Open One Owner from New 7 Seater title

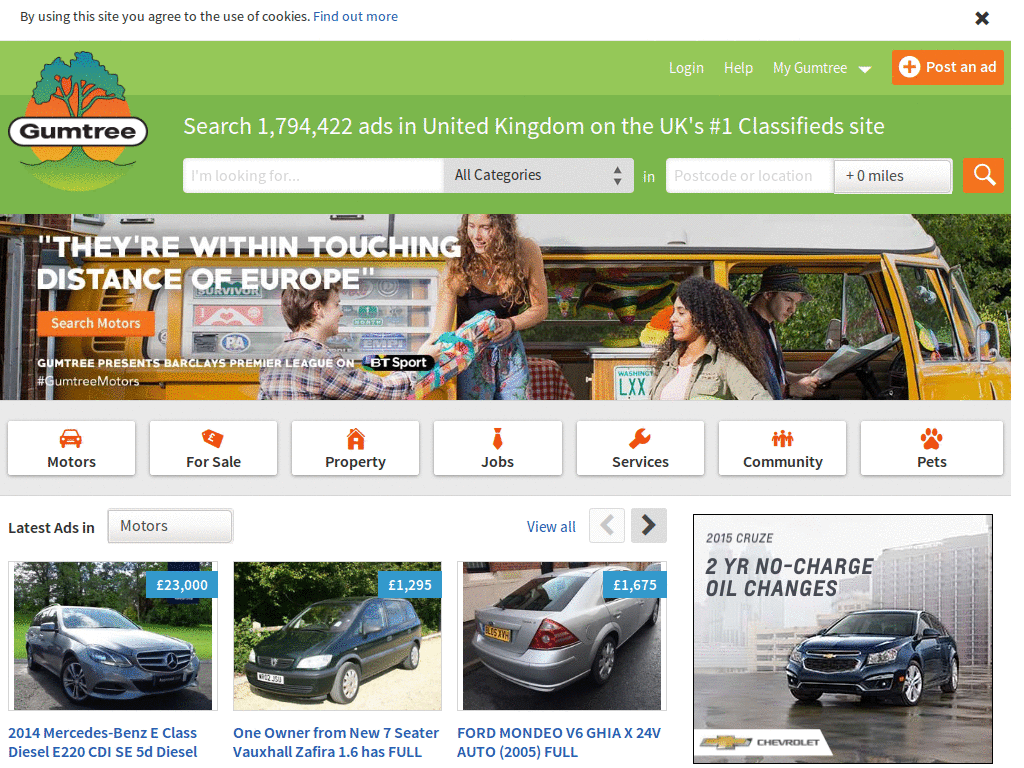tap(336, 743)
